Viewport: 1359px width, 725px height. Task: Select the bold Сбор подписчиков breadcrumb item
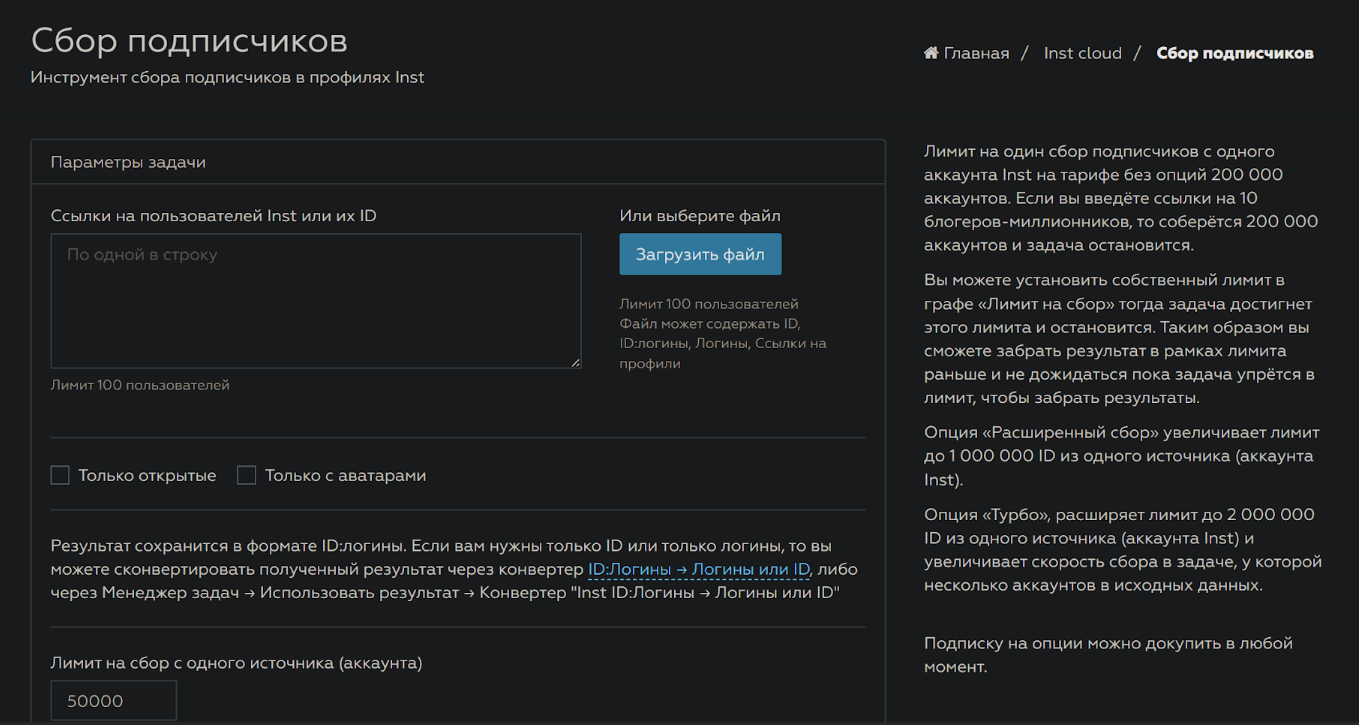(1234, 53)
